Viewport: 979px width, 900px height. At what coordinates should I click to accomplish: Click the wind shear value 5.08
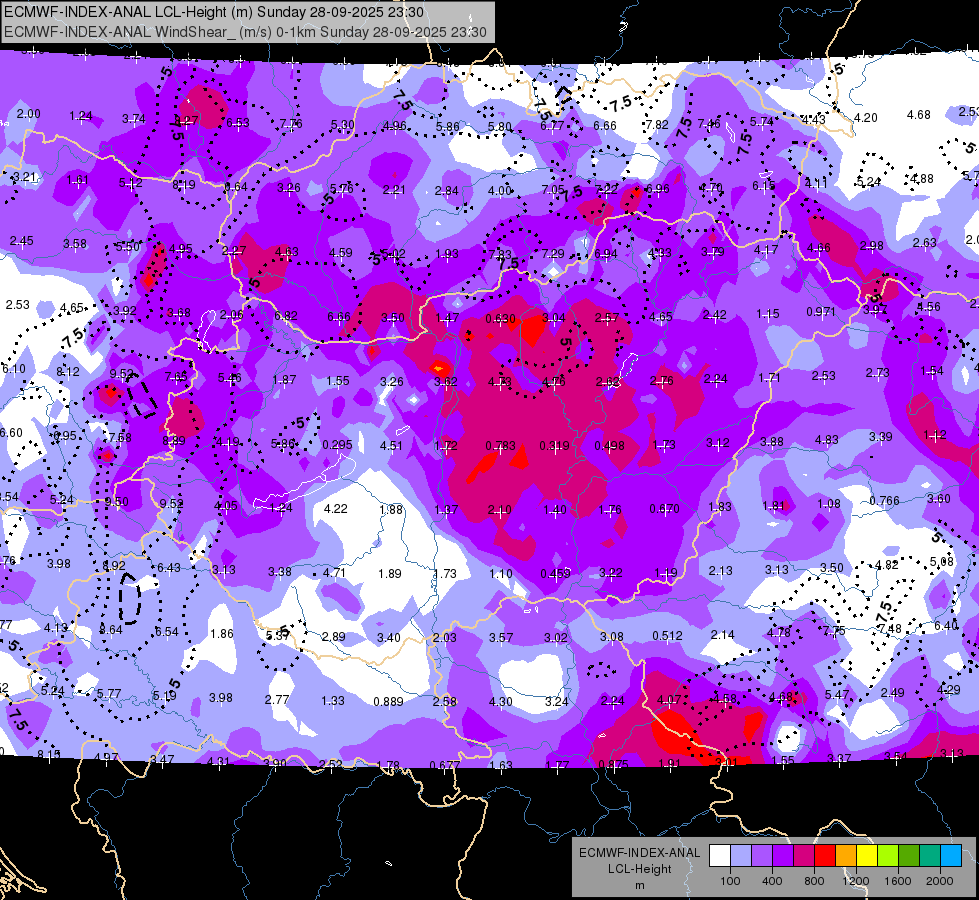click(x=942, y=561)
